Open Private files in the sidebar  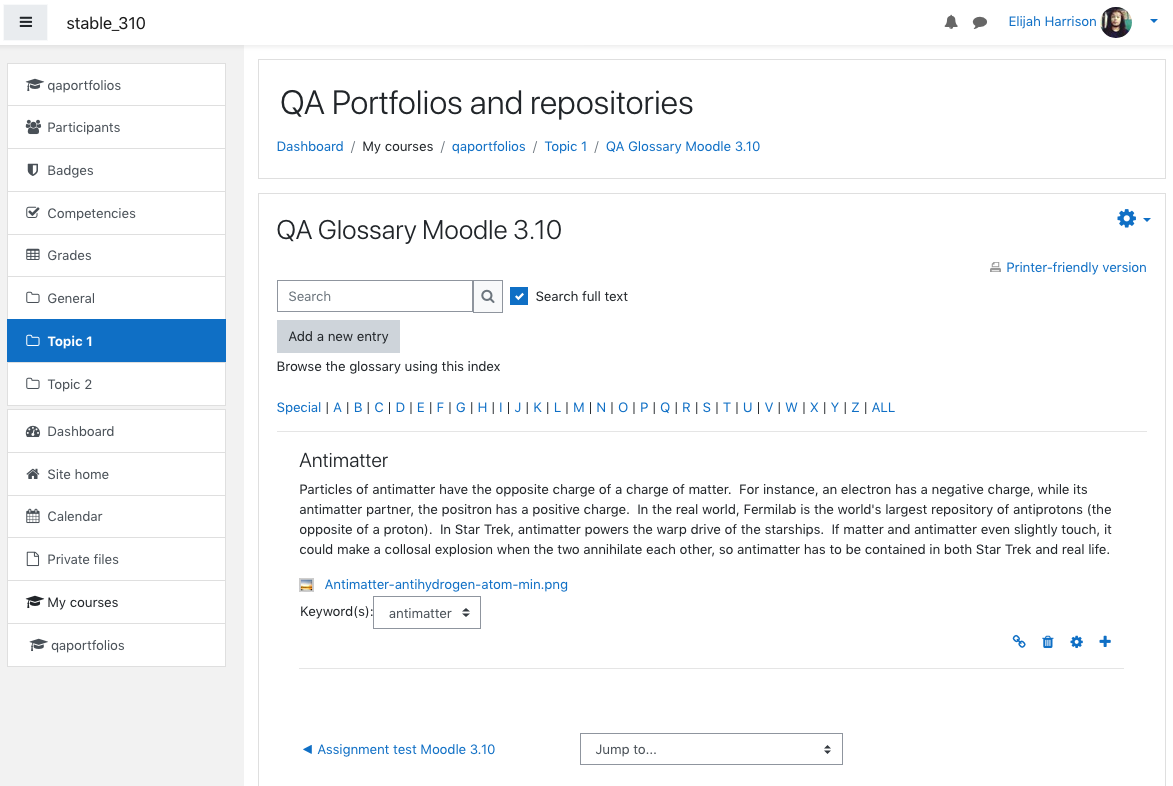click(116, 559)
